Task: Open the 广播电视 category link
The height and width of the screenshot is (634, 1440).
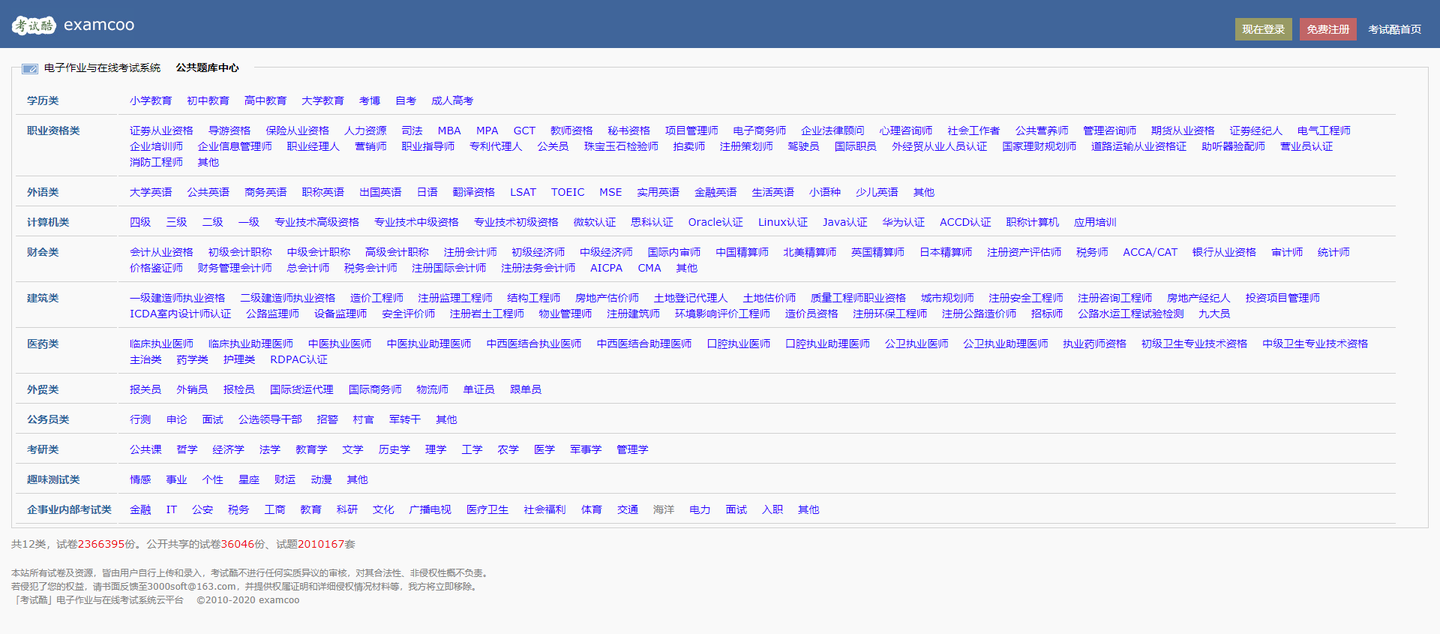Action: (430, 509)
